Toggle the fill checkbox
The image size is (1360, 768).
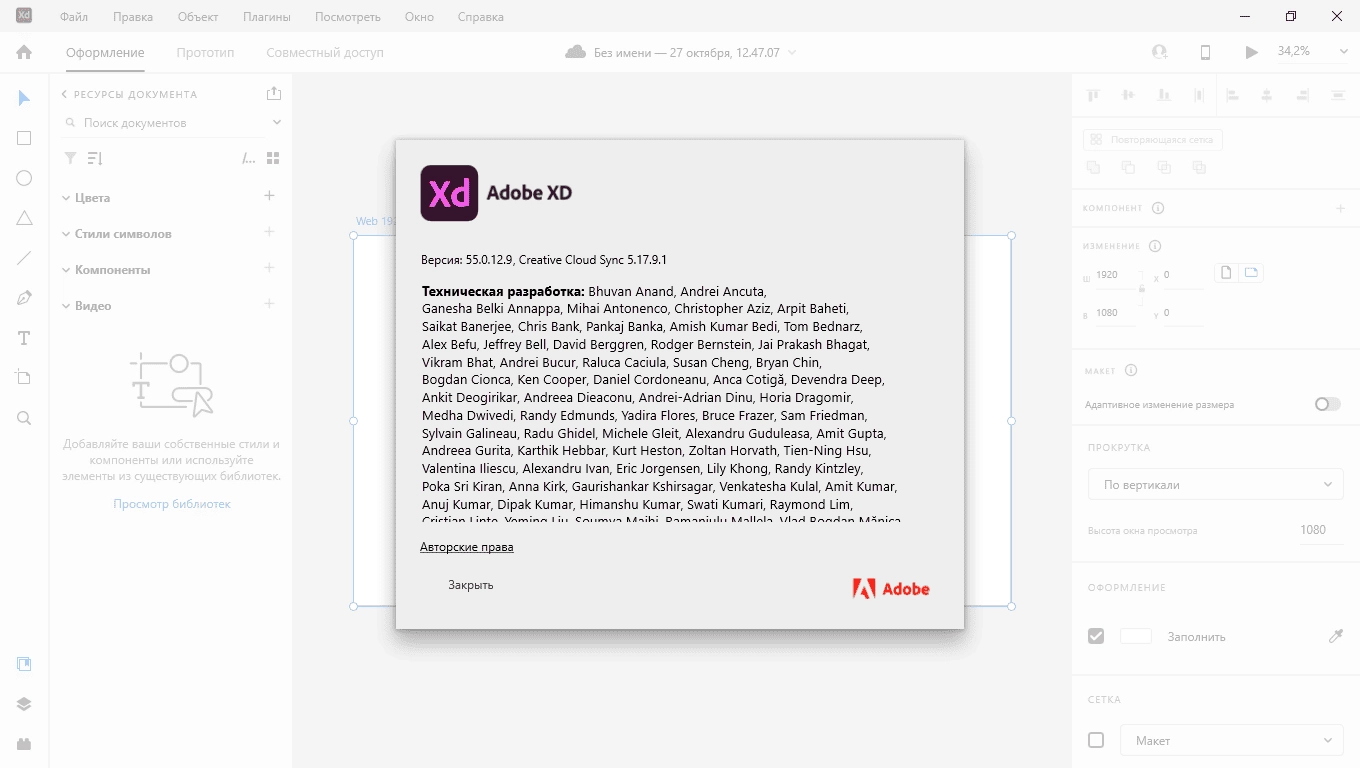pos(1096,636)
